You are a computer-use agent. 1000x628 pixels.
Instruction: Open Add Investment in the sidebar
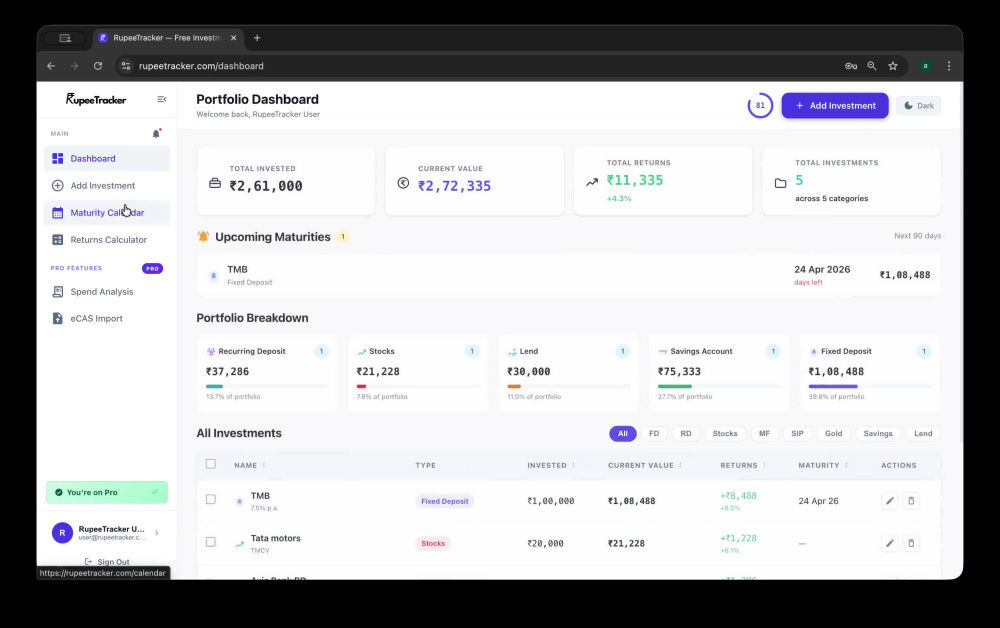click(x=107, y=186)
